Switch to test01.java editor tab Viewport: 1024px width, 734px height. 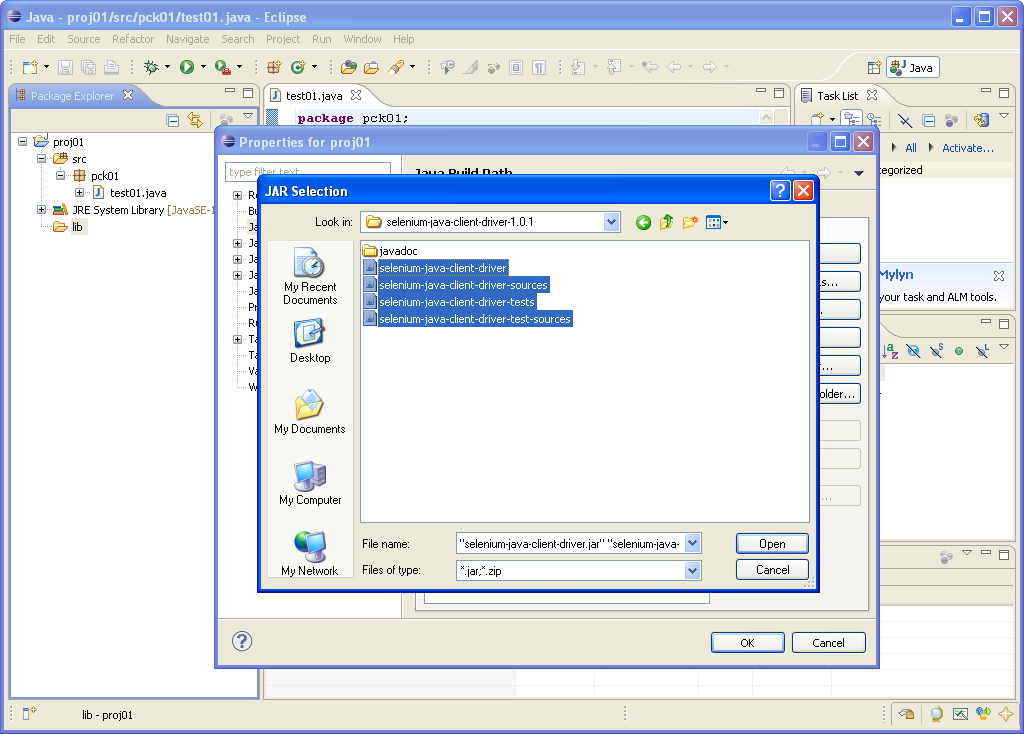click(x=314, y=95)
